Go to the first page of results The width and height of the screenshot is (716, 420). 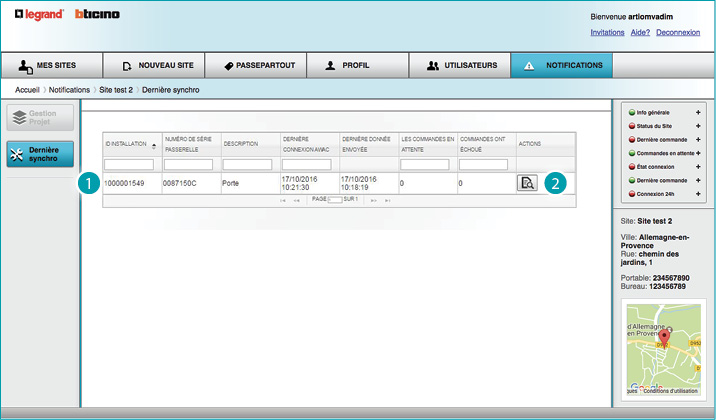(x=283, y=200)
